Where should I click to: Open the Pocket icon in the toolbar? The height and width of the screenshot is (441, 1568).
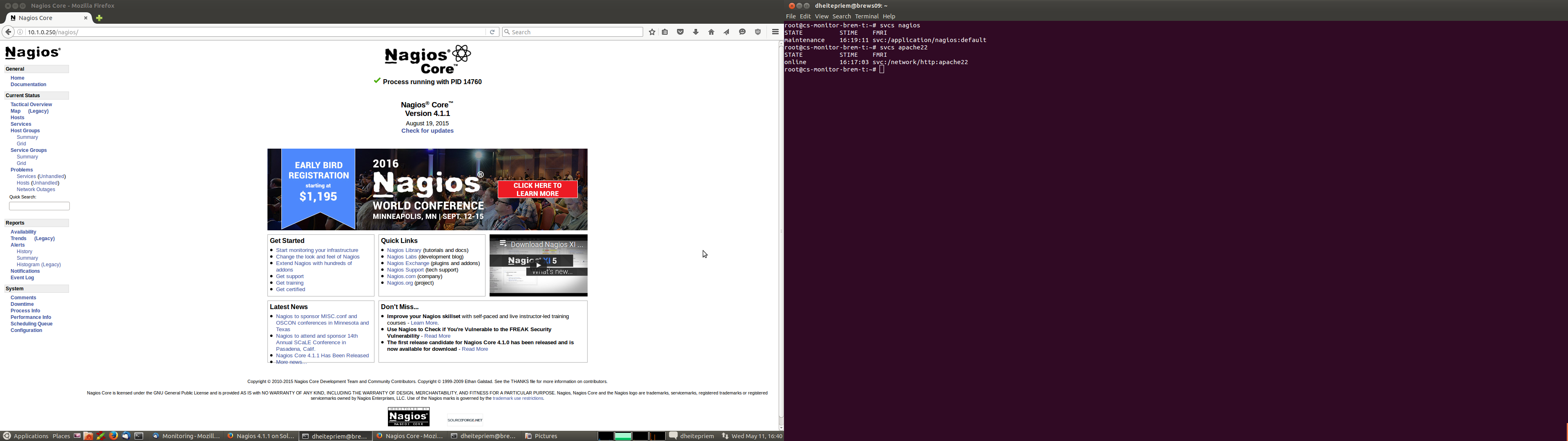point(681,32)
